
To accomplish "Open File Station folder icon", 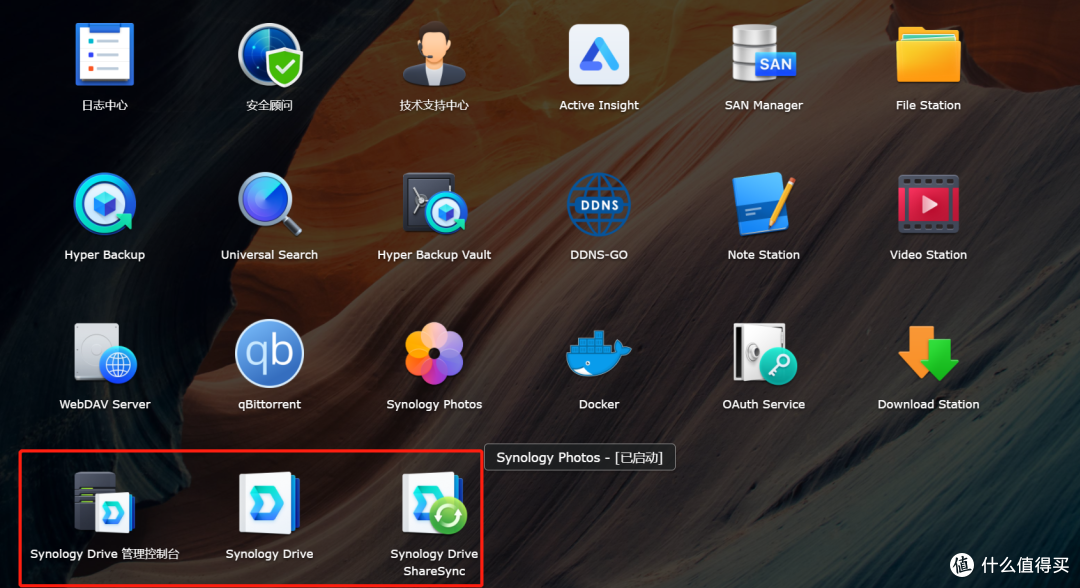I will pyautogui.click(x=928, y=54).
